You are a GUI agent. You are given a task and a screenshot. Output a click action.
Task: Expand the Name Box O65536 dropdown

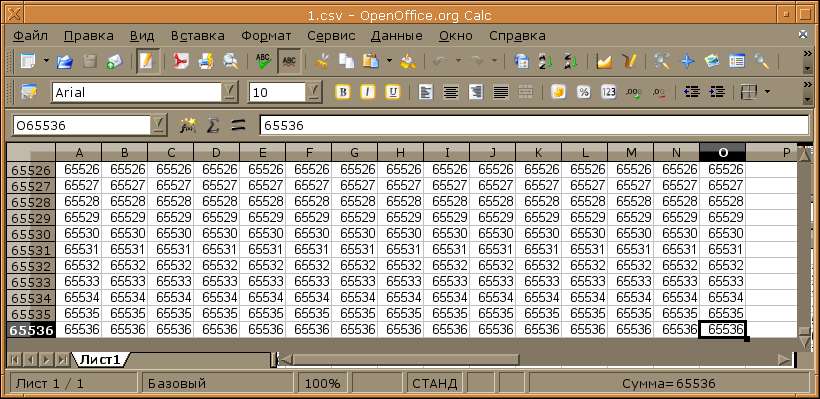(159, 125)
